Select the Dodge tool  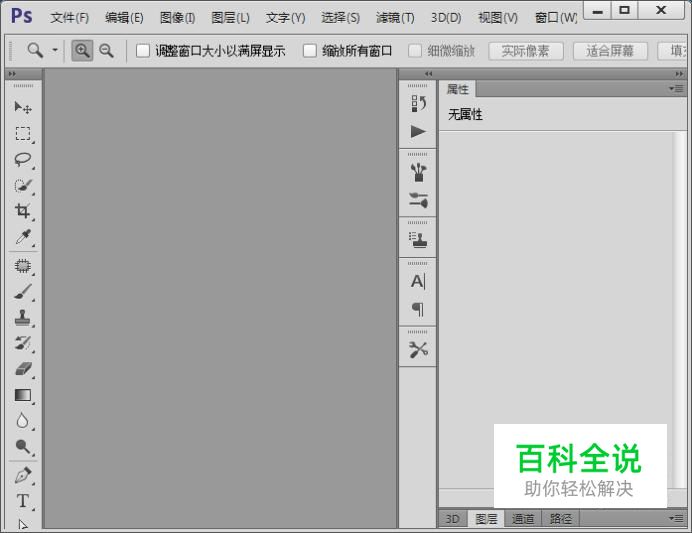point(23,447)
